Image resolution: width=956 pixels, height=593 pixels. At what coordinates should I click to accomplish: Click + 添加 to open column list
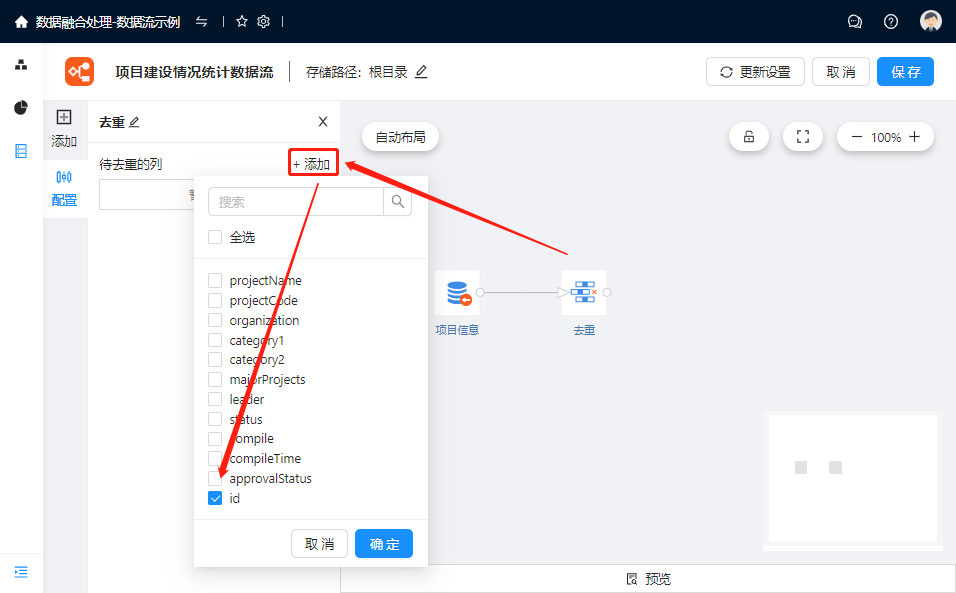[x=312, y=164]
